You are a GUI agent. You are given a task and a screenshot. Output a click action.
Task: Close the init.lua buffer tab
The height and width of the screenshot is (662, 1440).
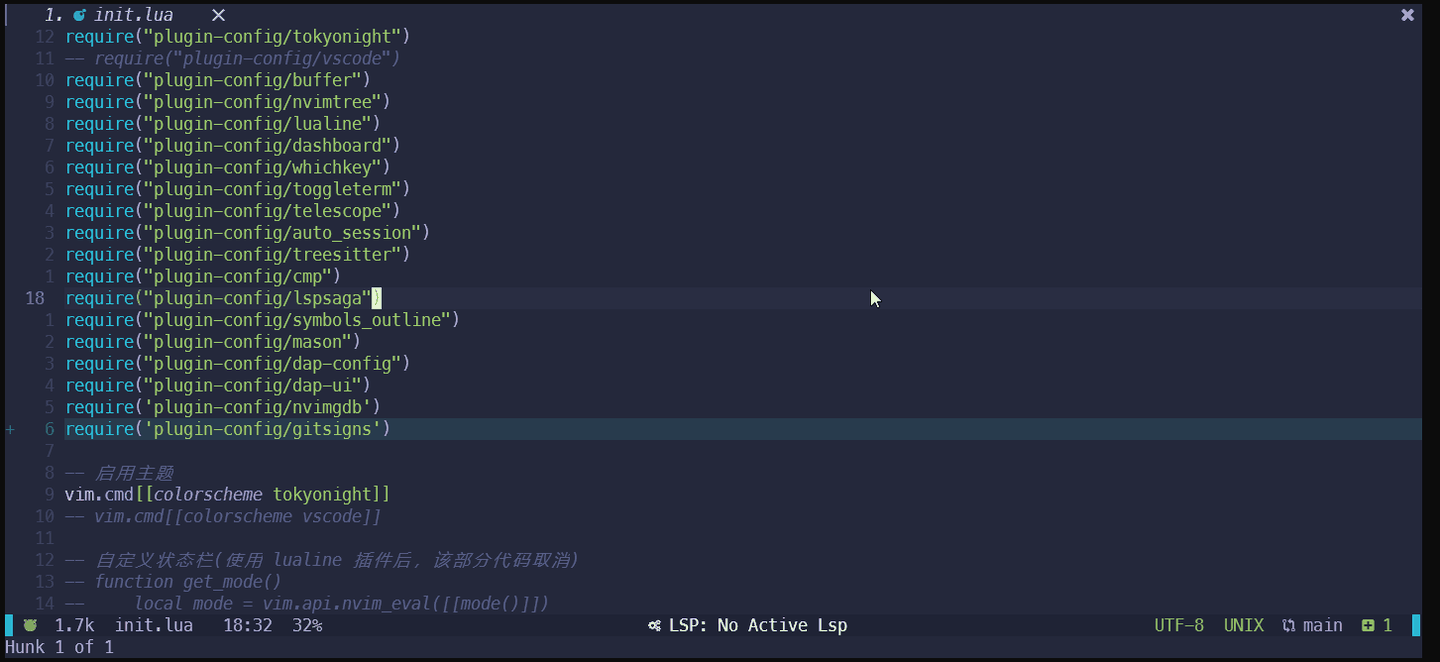[x=218, y=15]
